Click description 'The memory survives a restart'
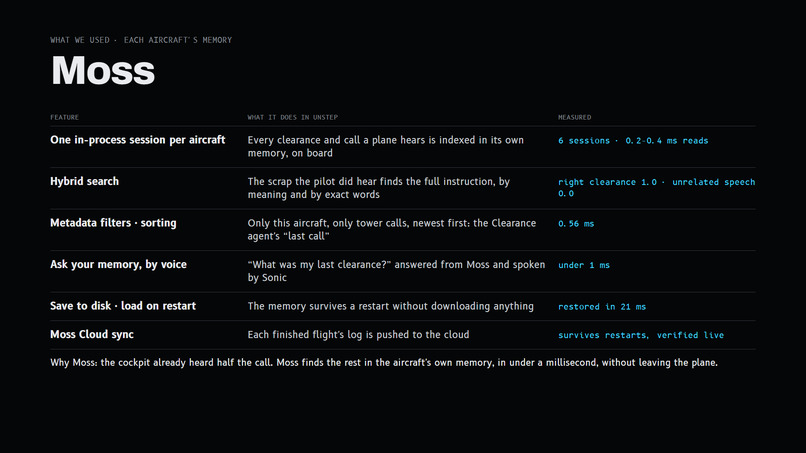 (391, 306)
